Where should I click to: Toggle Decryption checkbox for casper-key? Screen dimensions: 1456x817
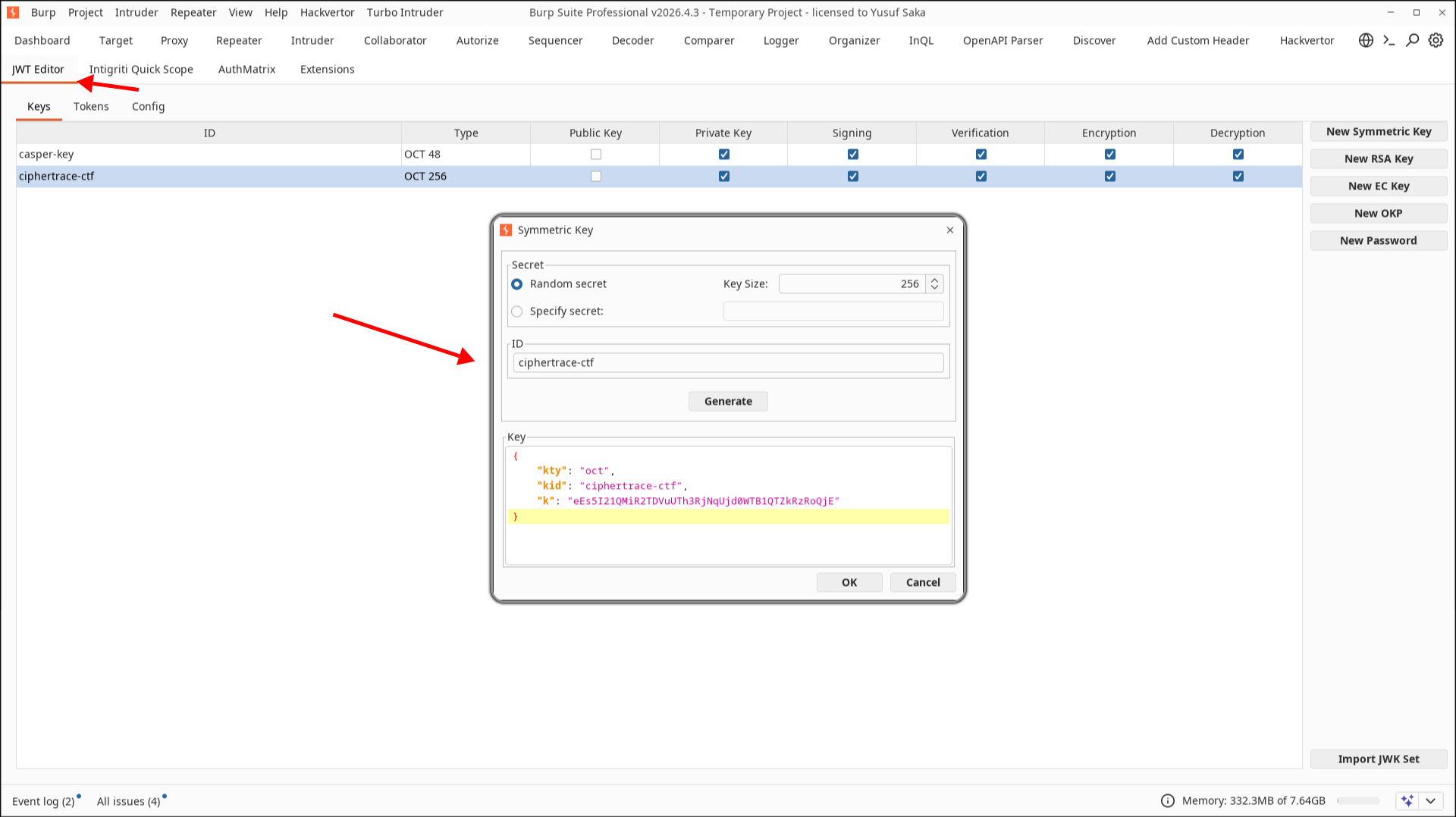click(x=1238, y=155)
